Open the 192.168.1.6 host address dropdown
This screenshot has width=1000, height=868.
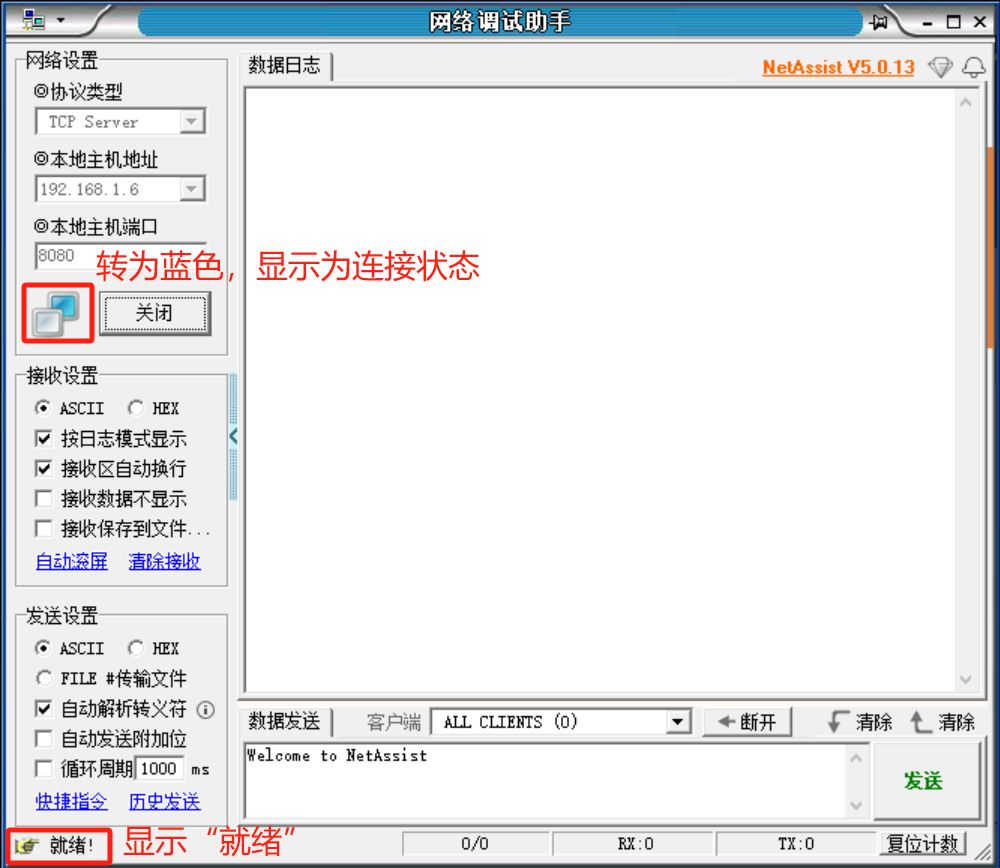tap(191, 189)
